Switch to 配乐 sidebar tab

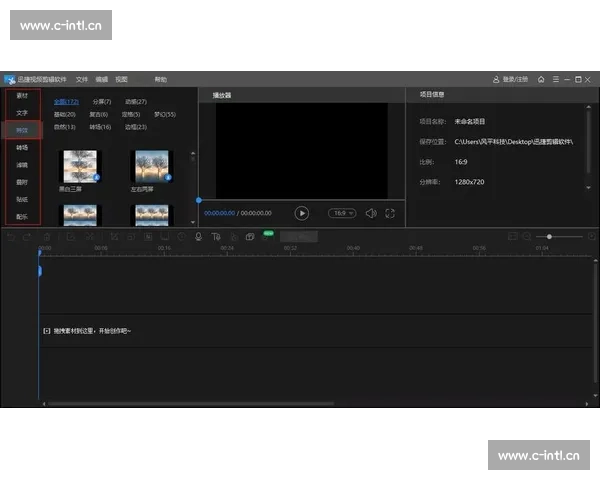pos(22,217)
